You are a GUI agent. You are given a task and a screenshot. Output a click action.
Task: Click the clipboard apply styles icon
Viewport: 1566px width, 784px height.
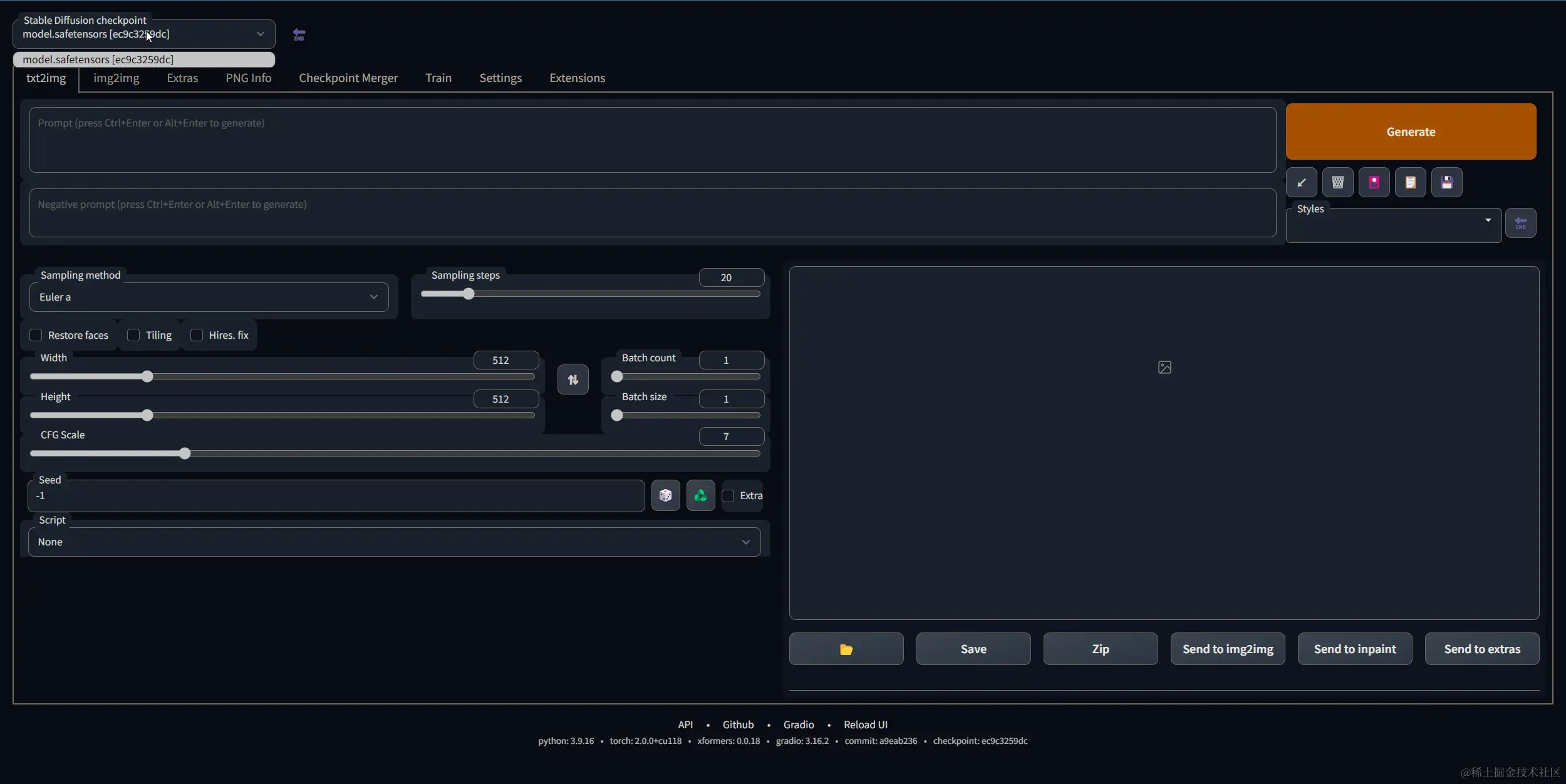tap(1411, 182)
